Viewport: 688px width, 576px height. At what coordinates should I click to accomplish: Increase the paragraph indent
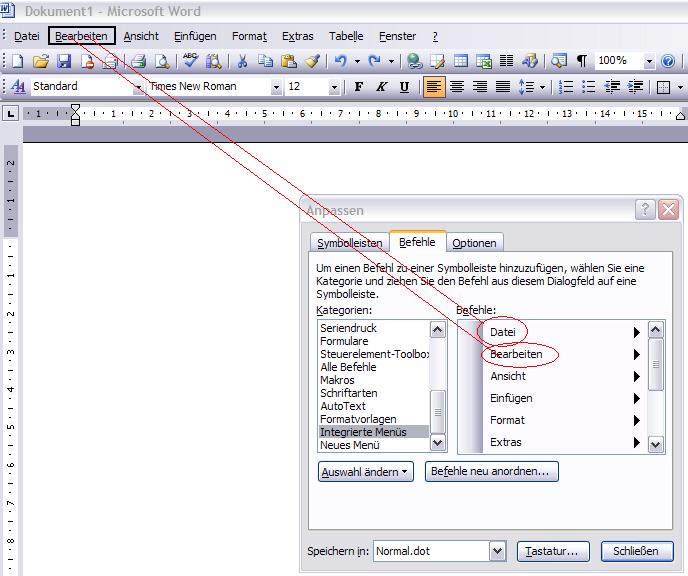635,86
